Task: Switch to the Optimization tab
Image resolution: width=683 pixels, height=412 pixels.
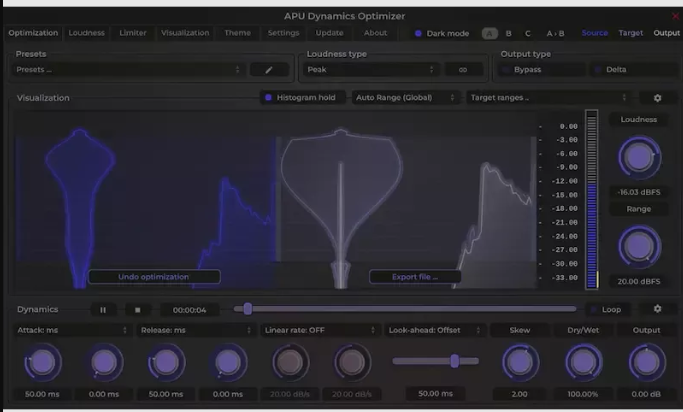Action: [33, 33]
